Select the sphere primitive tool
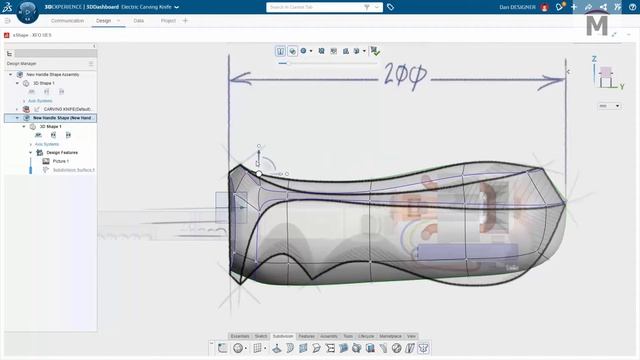Image resolution: width=640 pixels, height=360 pixels. pos(238,348)
